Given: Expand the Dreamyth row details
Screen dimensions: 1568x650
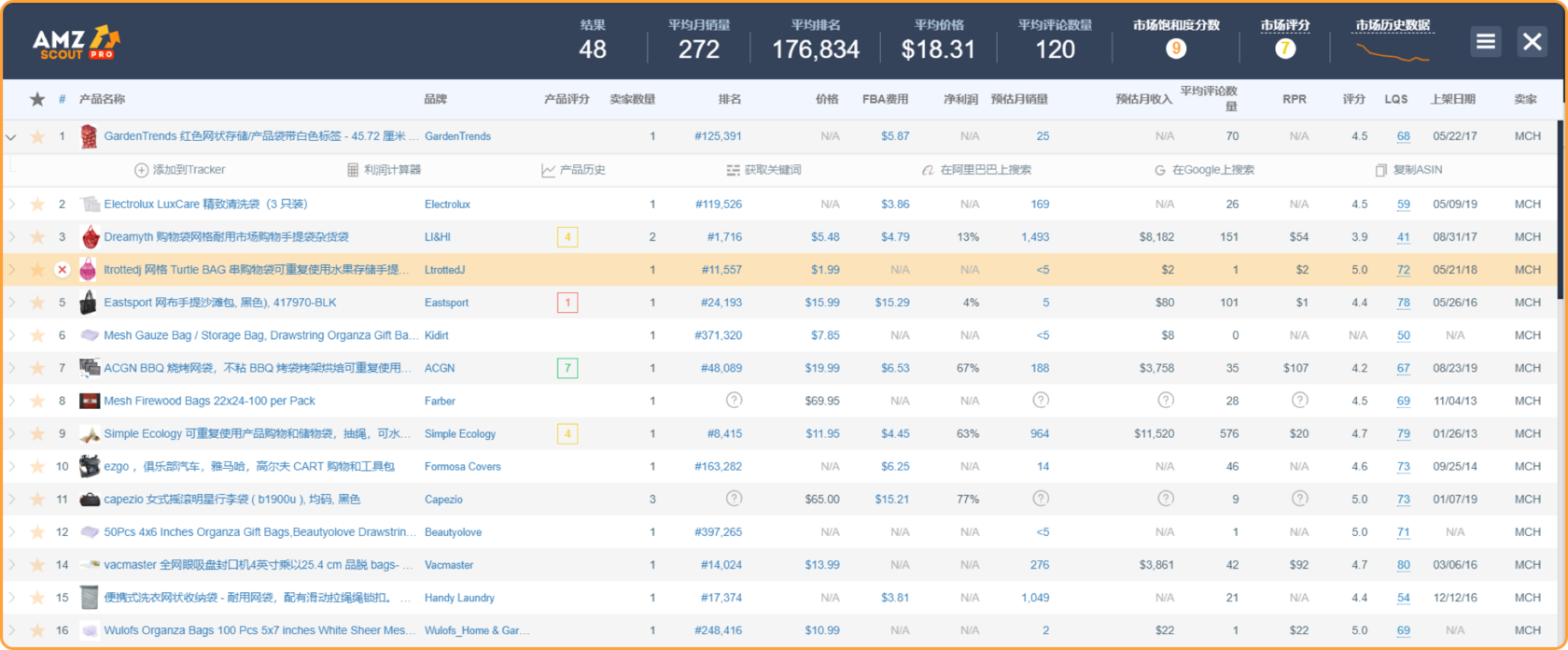Looking at the screenshot, I should [11, 237].
